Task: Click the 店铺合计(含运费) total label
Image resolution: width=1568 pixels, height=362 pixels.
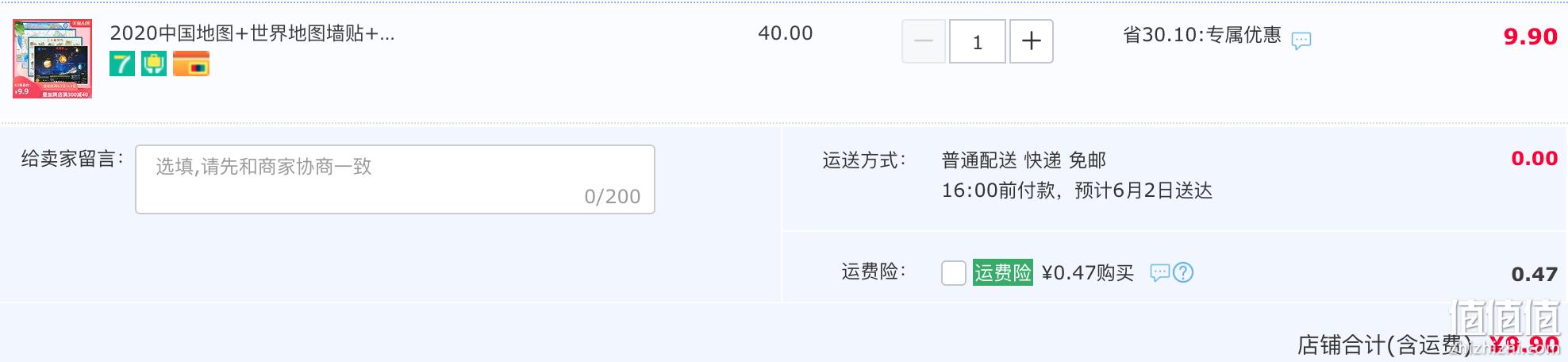Action: (x=1385, y=345)
